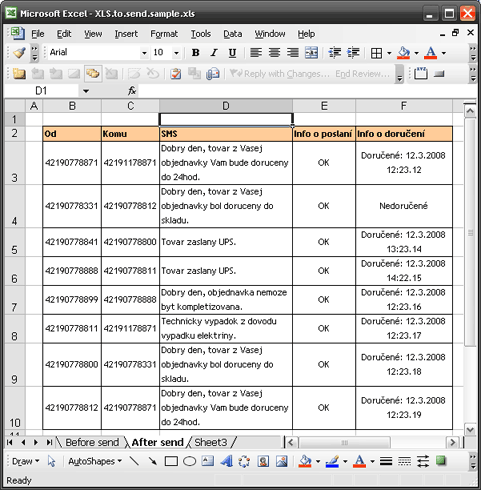Click the Create Outlook Task icon
Viewport: 481px width, 490px height.
click(175, 74)
